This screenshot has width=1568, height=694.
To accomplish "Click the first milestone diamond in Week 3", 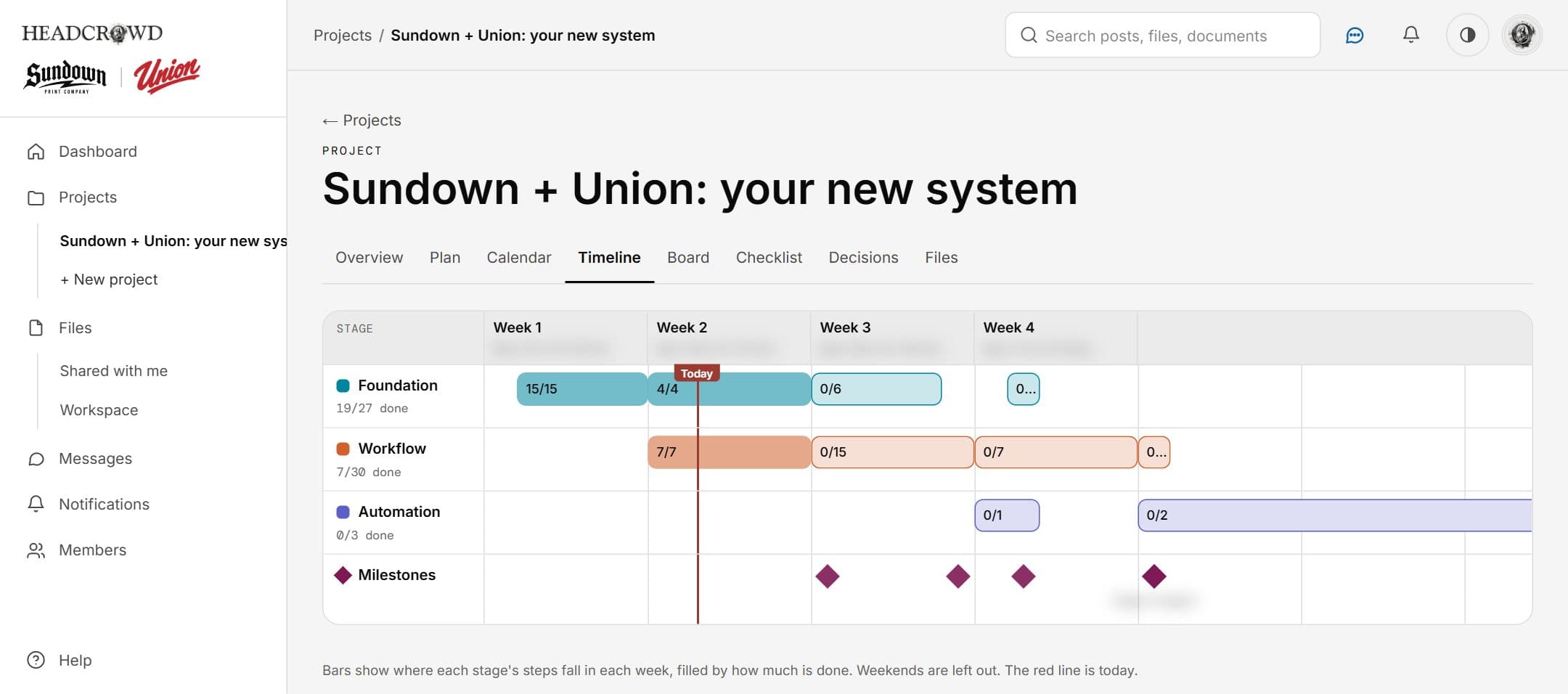I will [x=828, y=577].
